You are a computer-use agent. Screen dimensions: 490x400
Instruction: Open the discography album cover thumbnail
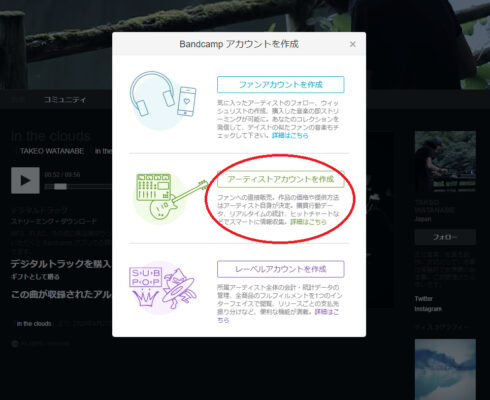[x=445, y=369]
